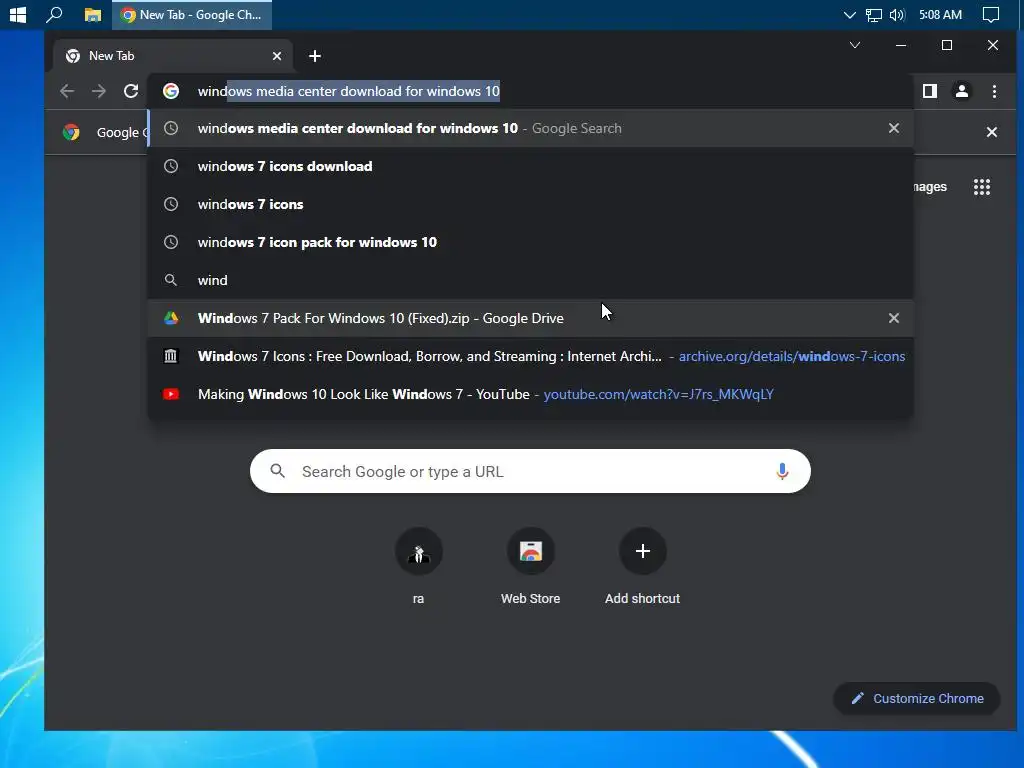Pick windows 7 icon pack for windows 10

[x=530, y=242]
